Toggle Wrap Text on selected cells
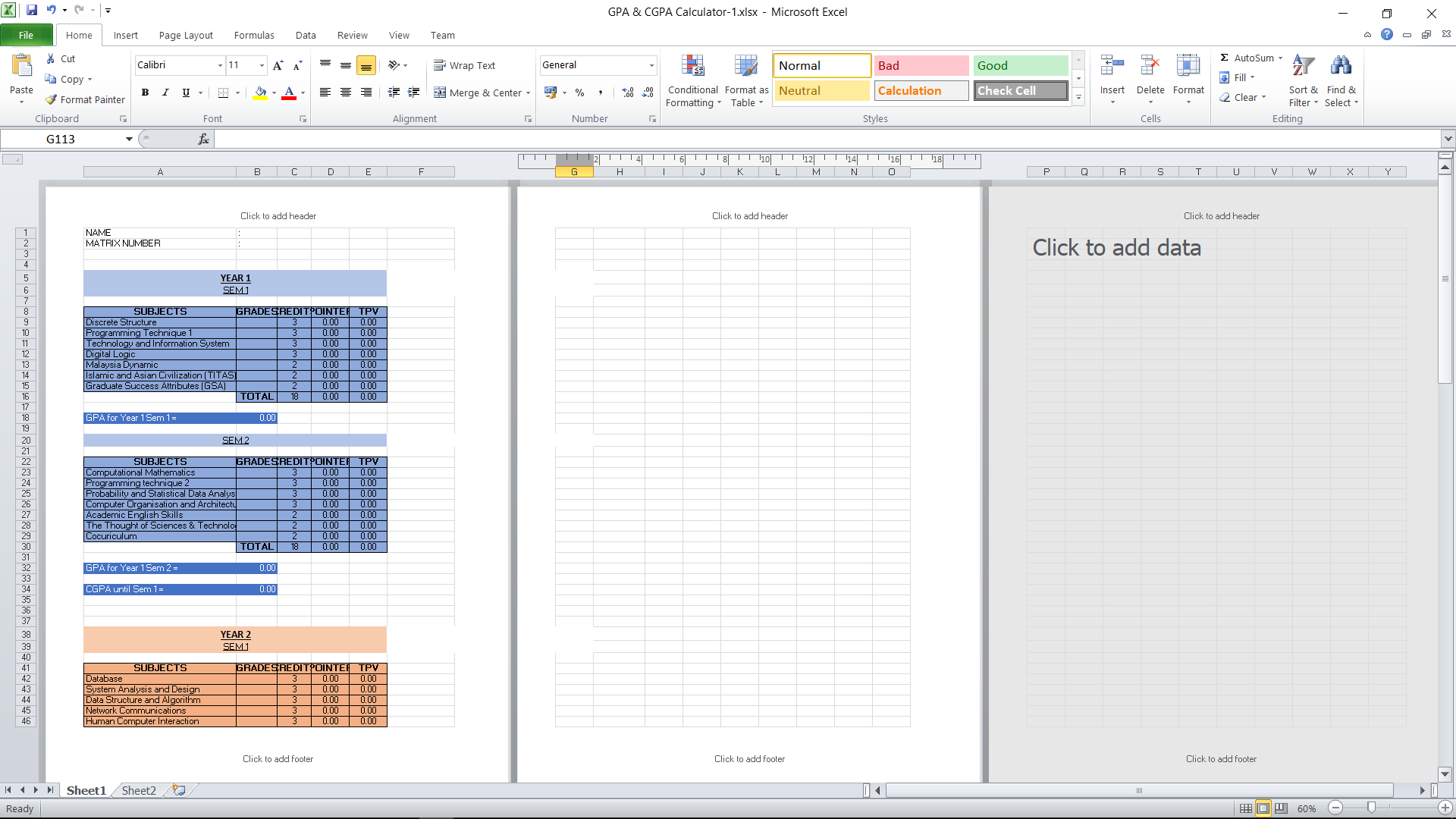The width and height of the screenshot is (1456, 819). (464, 65)
